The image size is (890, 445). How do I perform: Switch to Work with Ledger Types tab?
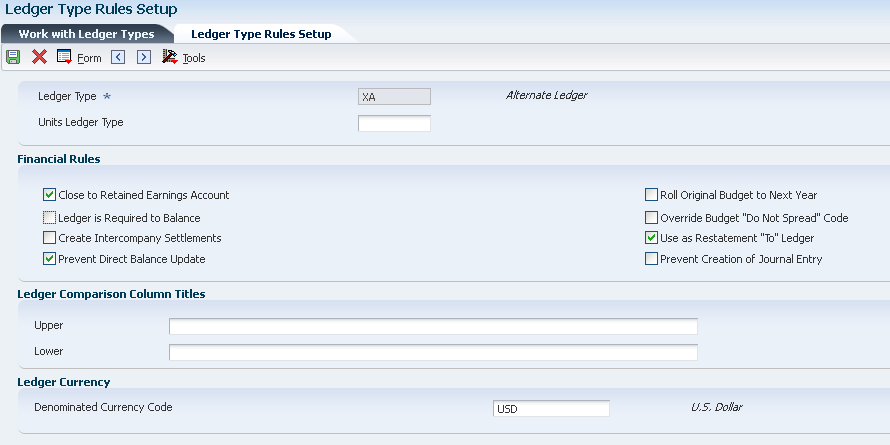point(86,34)
